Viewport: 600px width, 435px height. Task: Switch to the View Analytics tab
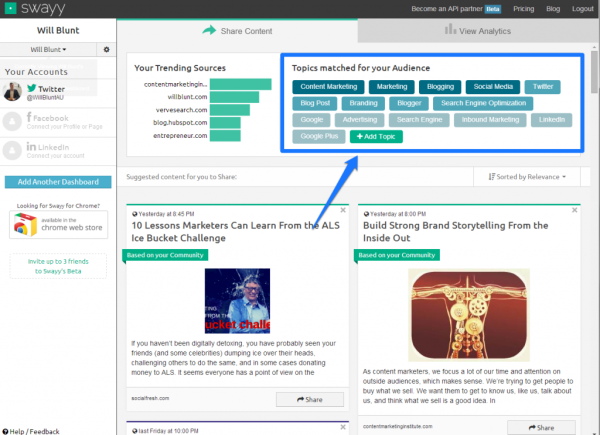click(478, 31)
